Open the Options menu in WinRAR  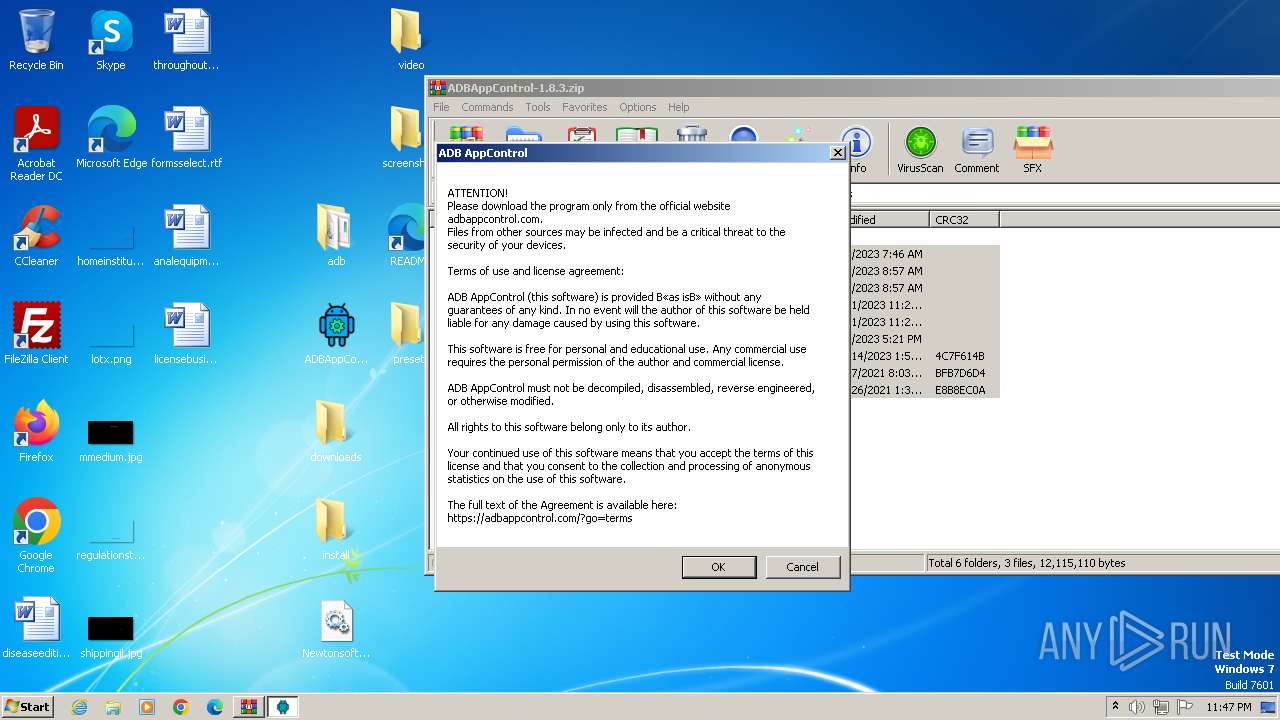pyautogui.click(x=637, y=107)
